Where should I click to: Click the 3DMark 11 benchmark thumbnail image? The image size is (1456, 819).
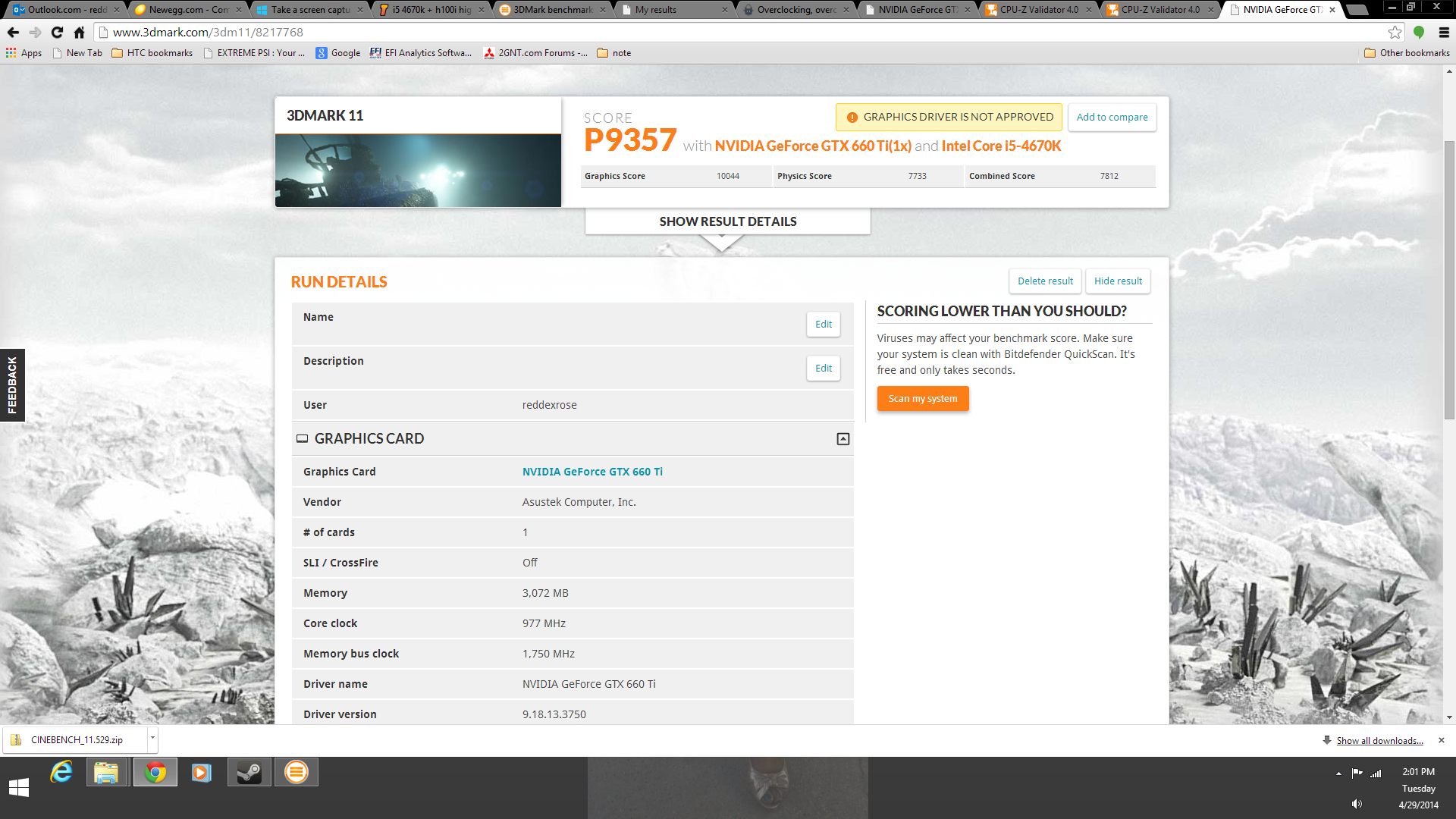point(418,171)
